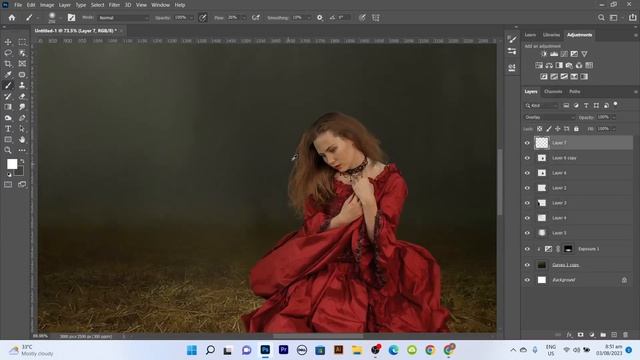Open Premiere Pro from taskbar
This screenshot has width=640, height=360.
tap(283, 350)
